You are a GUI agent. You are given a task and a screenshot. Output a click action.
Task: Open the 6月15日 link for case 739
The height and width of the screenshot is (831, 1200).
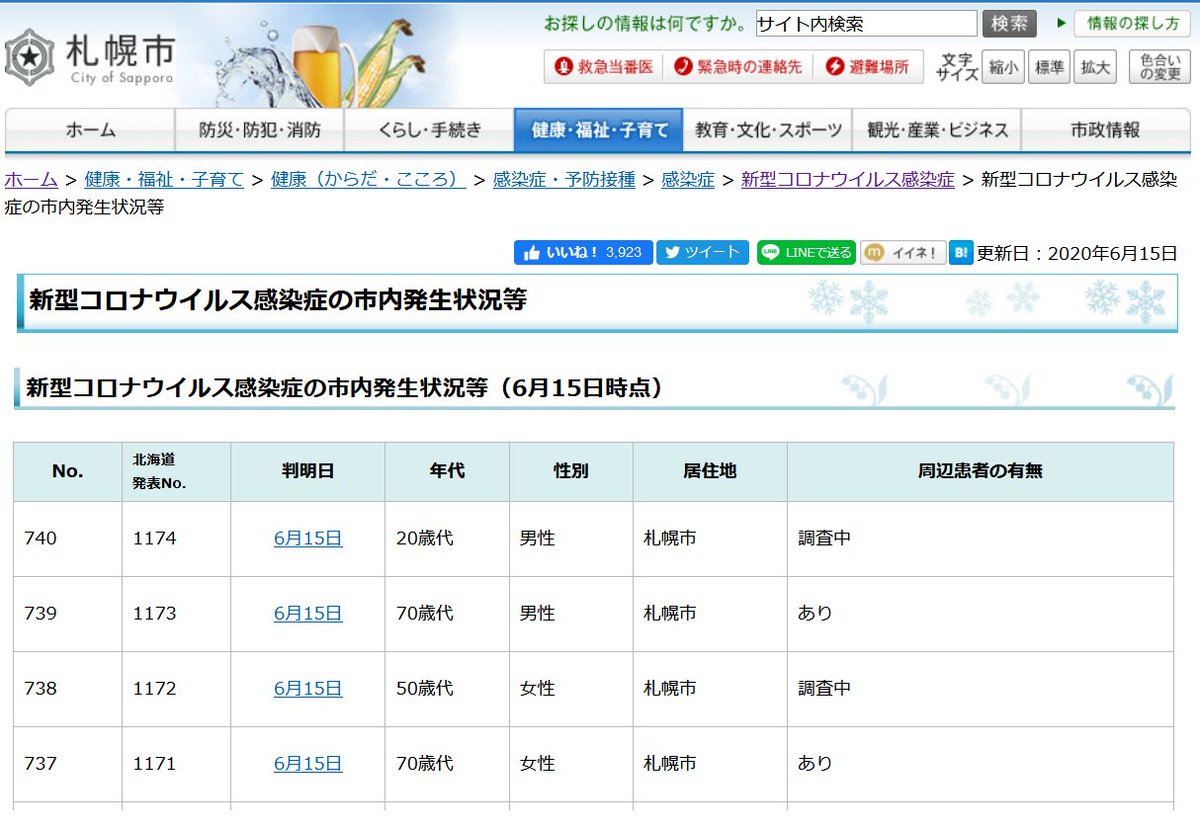(308, 613)
